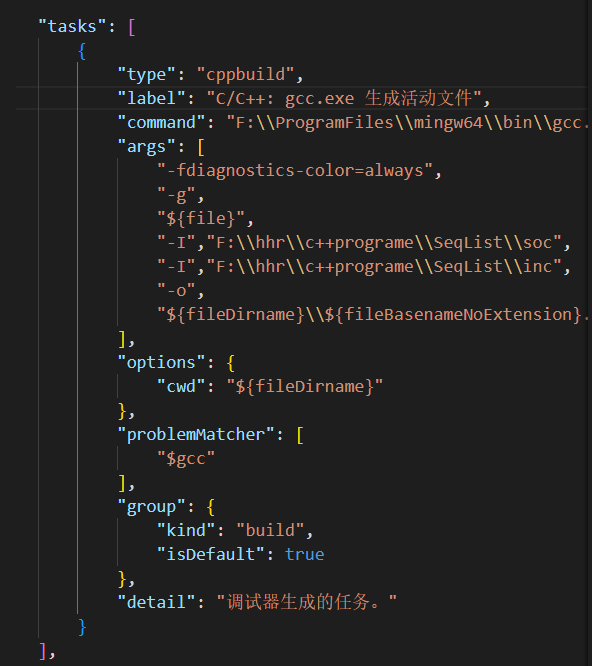
Task: Click the closing blue brace of task object
Action: tap(82, 627)
